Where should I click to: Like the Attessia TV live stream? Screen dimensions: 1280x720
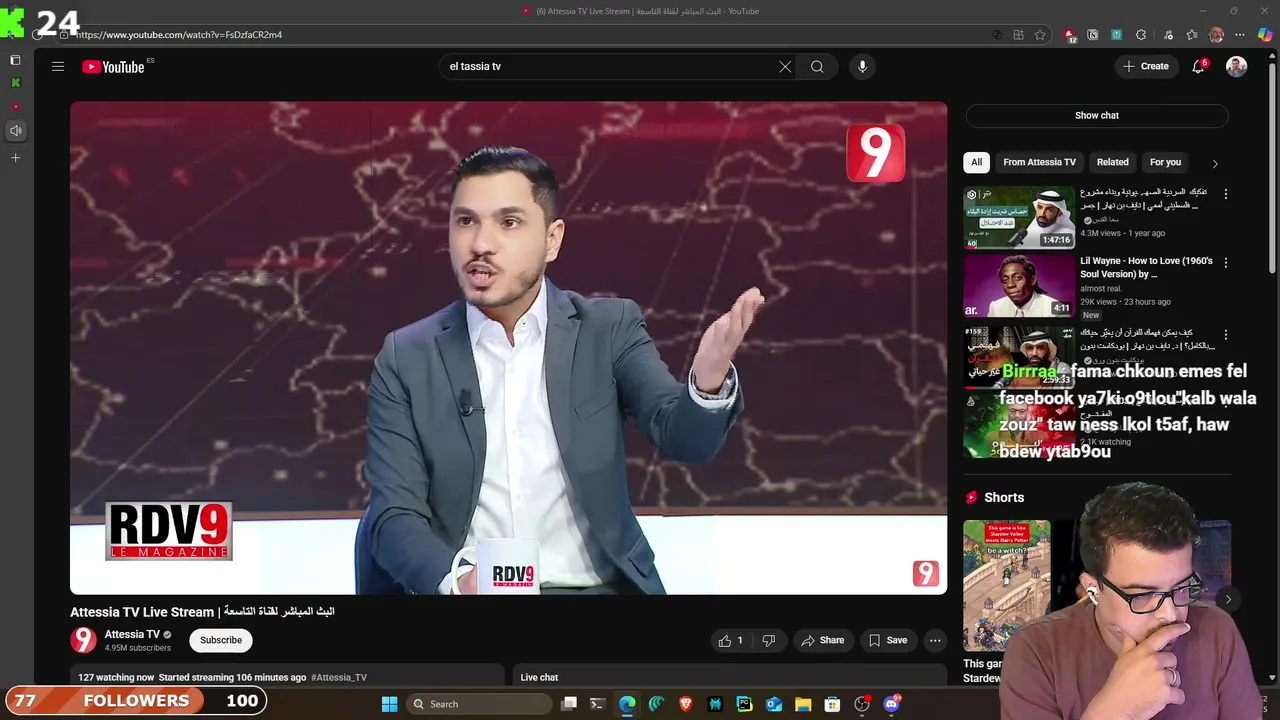tap(731, 640)
